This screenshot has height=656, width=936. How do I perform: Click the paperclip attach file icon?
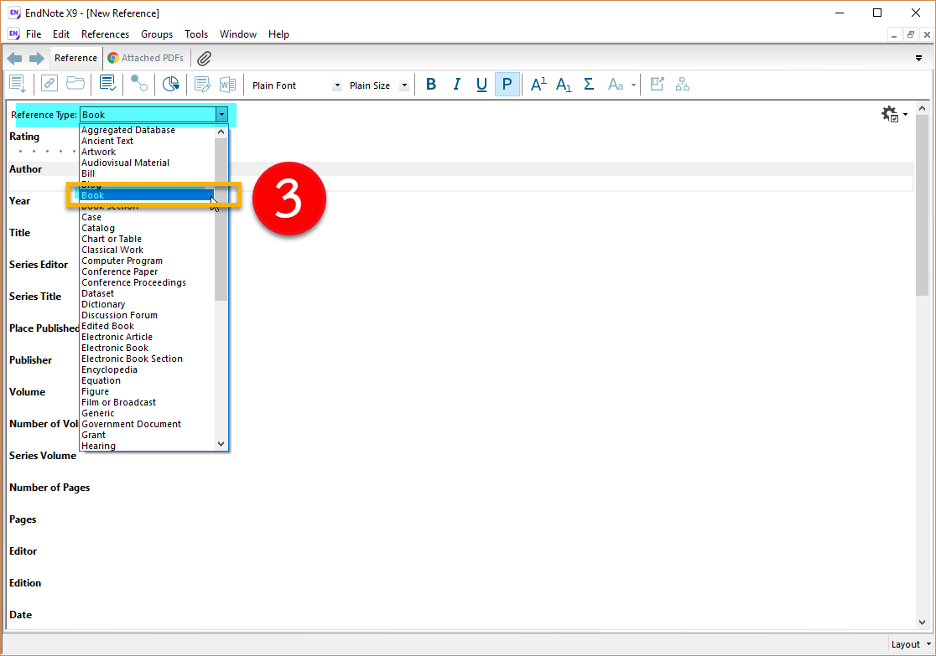204,58
